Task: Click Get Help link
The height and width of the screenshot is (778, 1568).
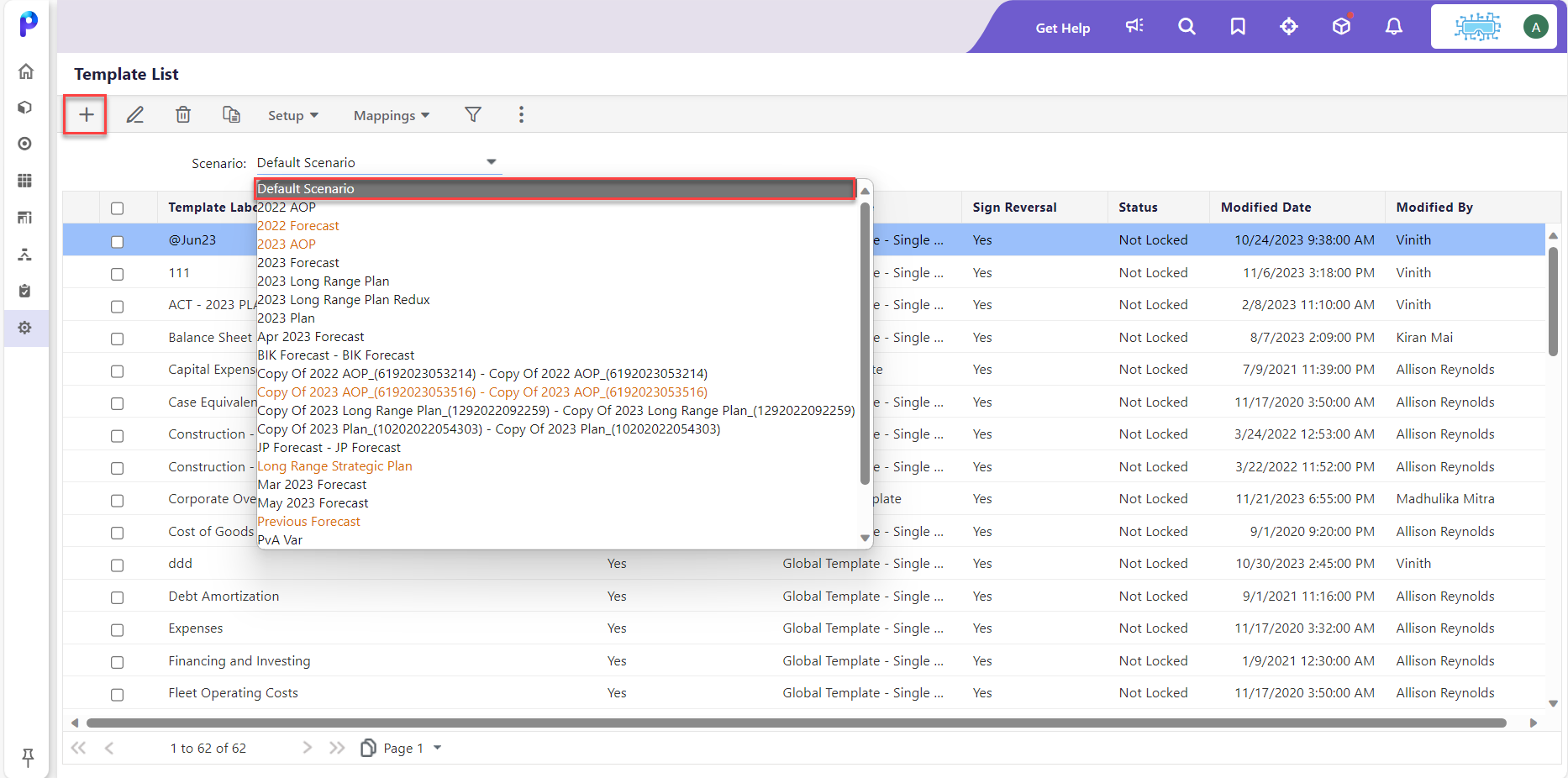Action: coord(1062,28)
